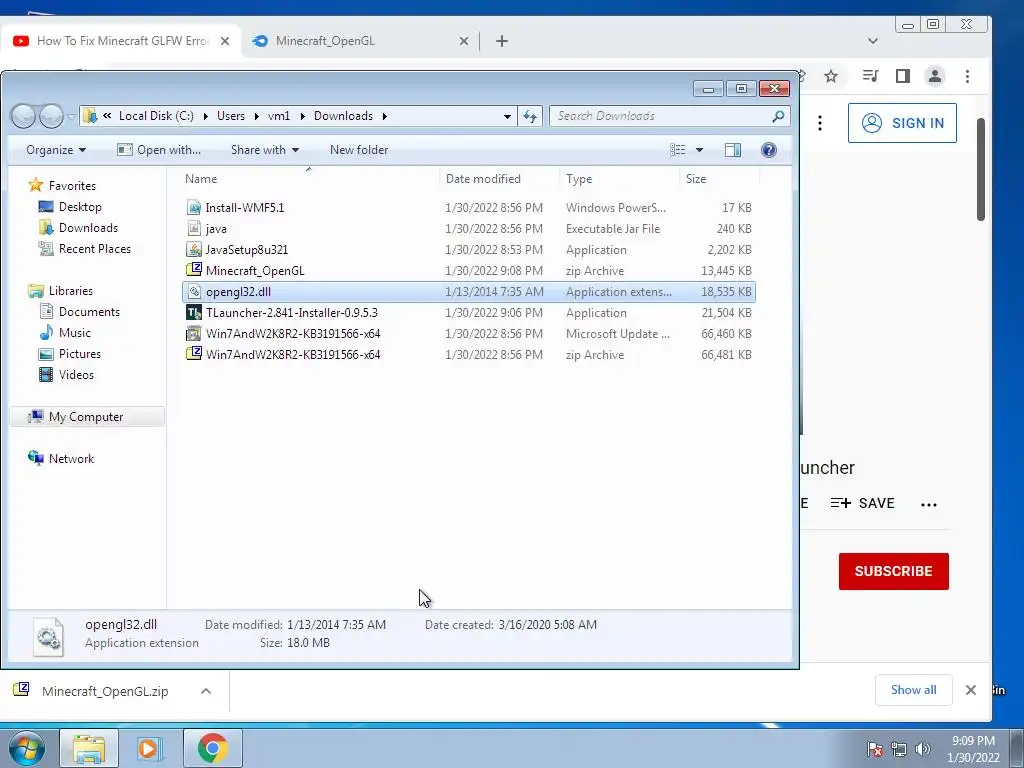Close the Chrome downloads bar

point(970,690)
